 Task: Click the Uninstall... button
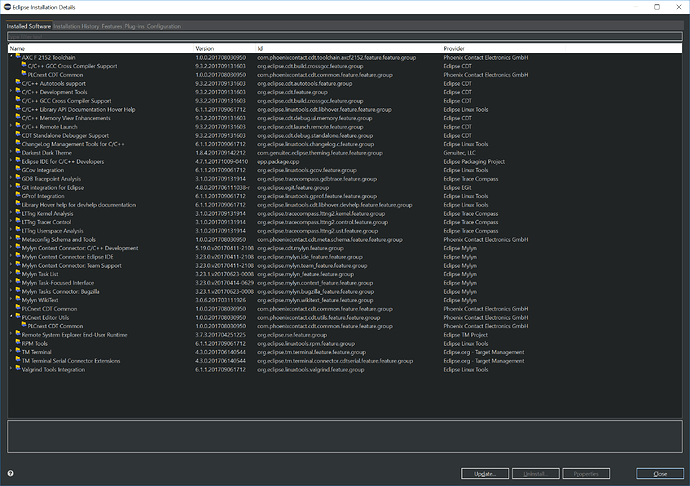click(x=536, y=474)
